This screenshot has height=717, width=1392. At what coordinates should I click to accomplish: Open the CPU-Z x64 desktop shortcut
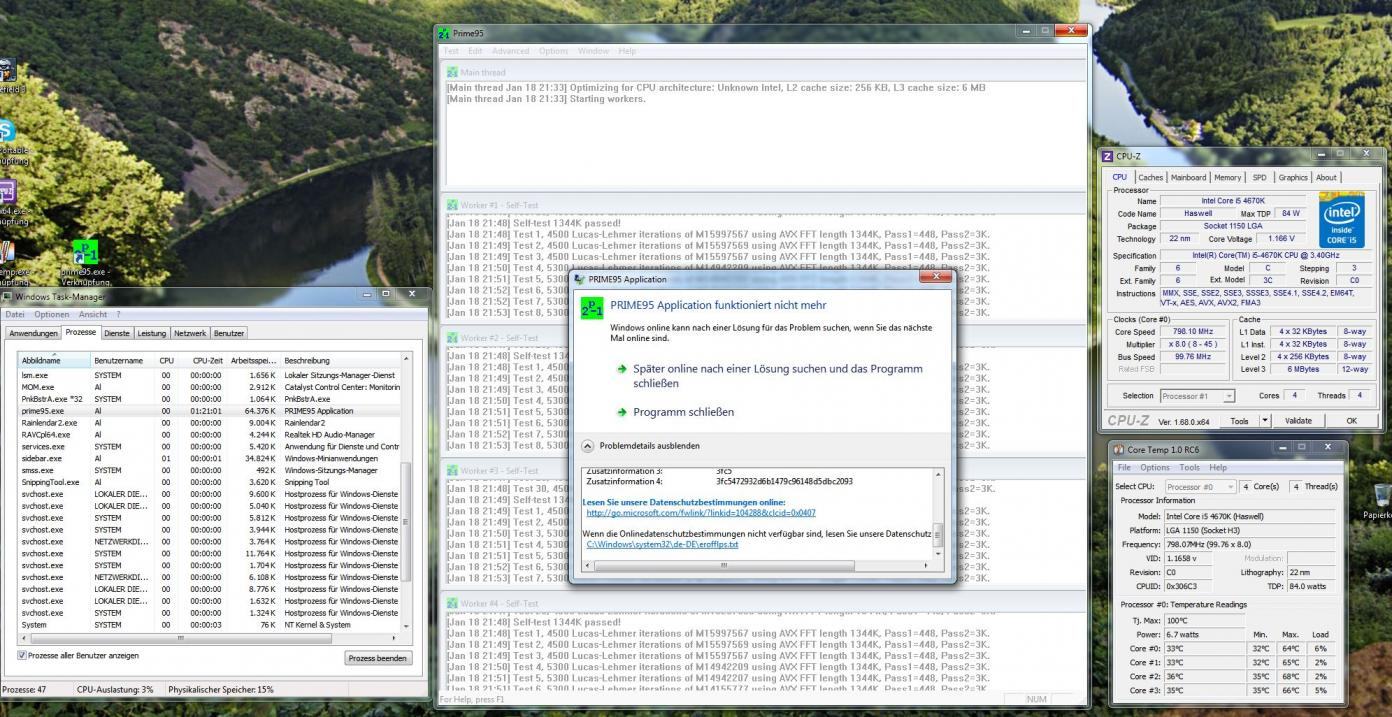7,192
